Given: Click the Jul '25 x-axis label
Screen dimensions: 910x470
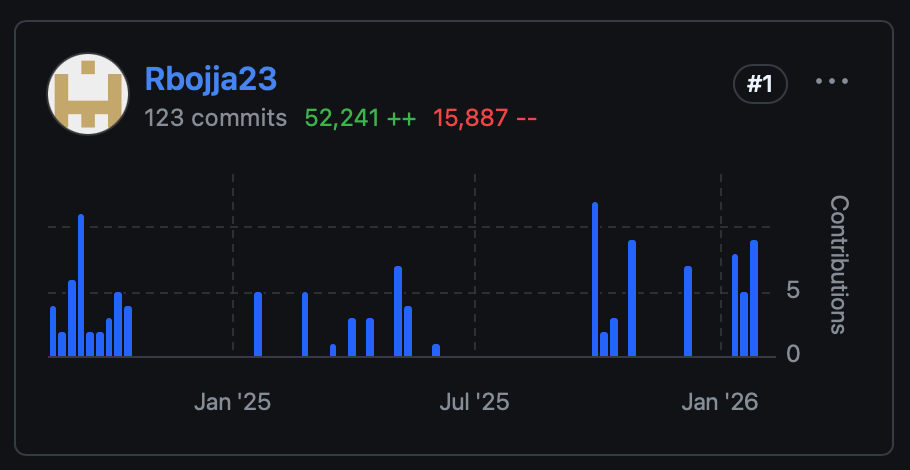Looking at the screenshot, I should 474,402.
